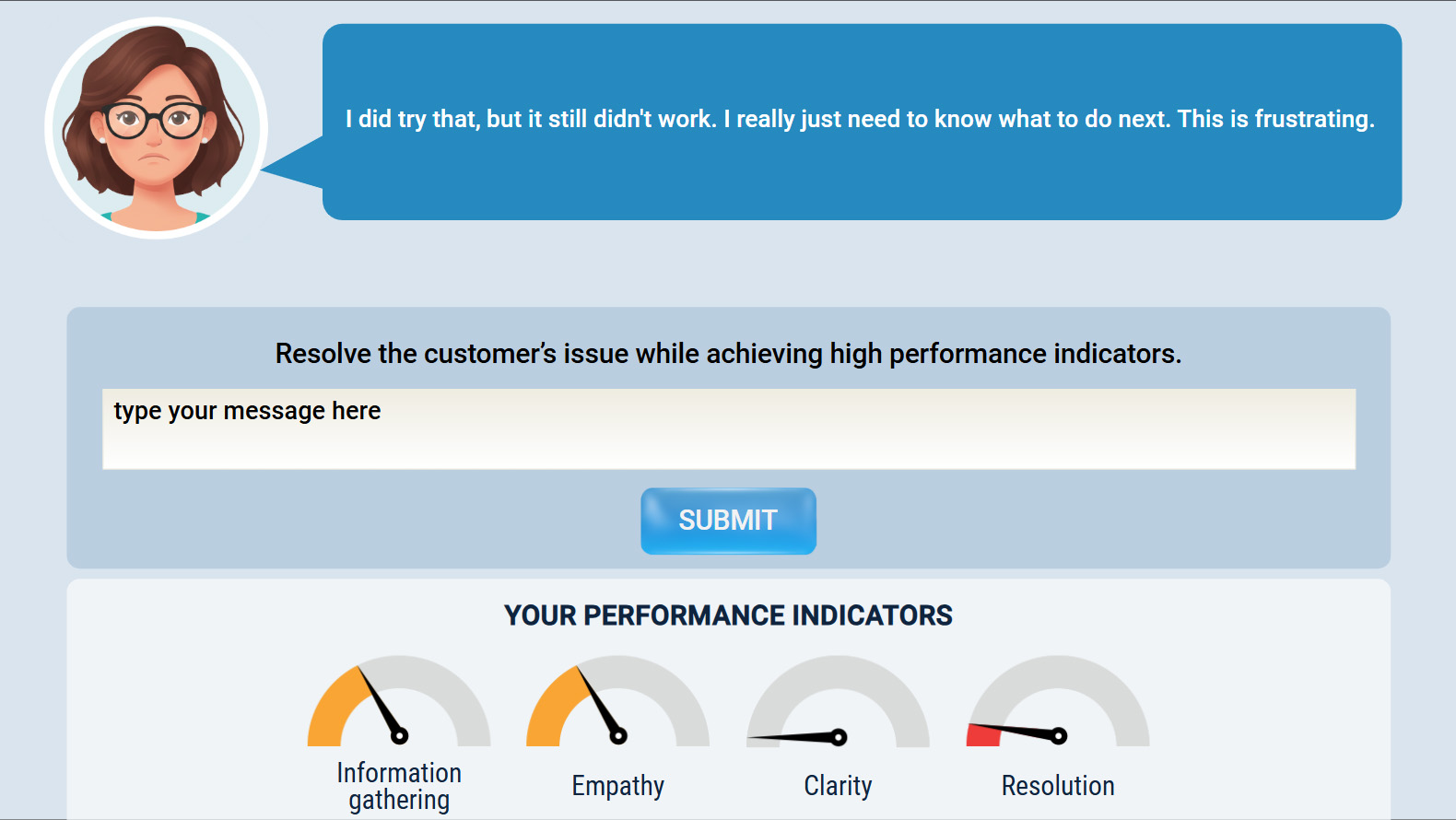Click the Clarity gauge needle

point(794,737)
